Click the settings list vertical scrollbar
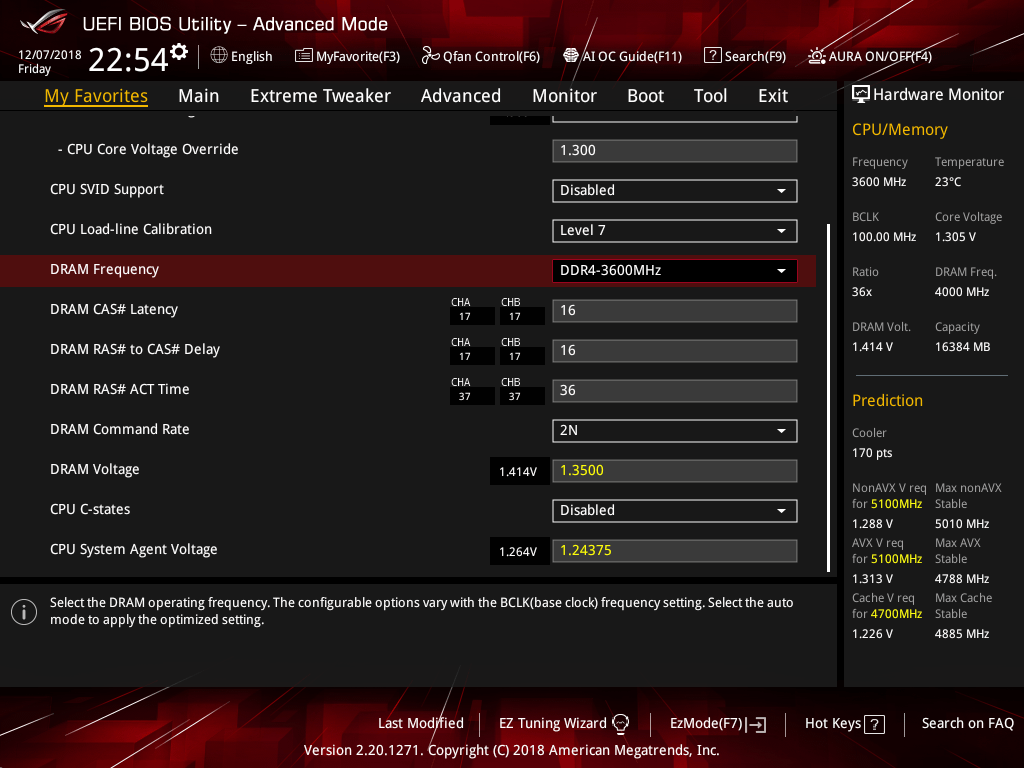 (x=829, y=398)
